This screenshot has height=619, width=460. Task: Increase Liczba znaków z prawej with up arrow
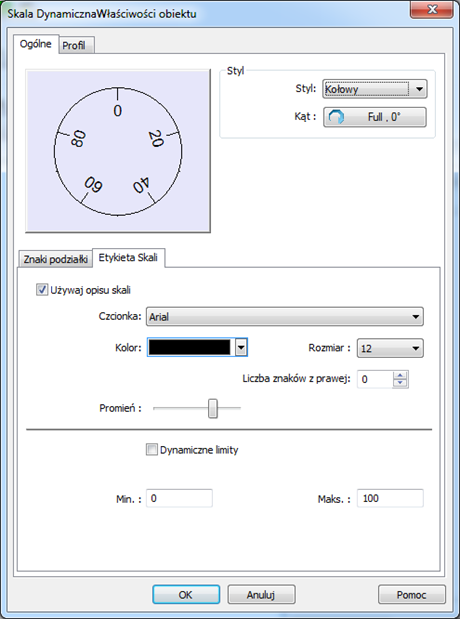coord(400,375)
